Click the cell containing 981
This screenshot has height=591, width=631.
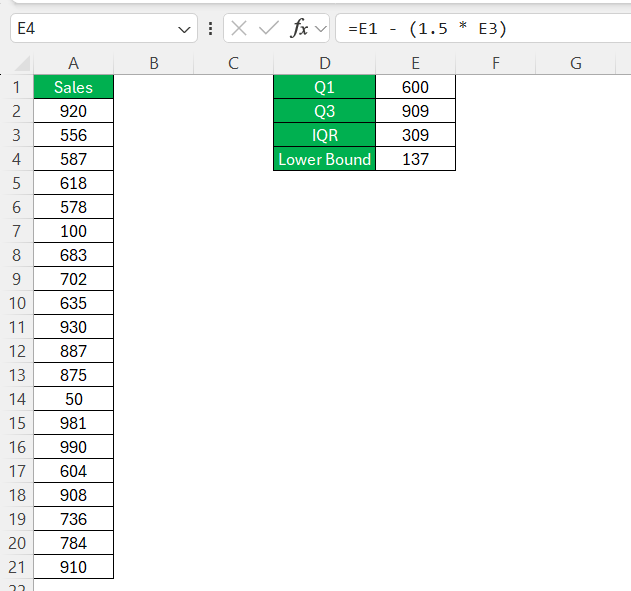74,423
